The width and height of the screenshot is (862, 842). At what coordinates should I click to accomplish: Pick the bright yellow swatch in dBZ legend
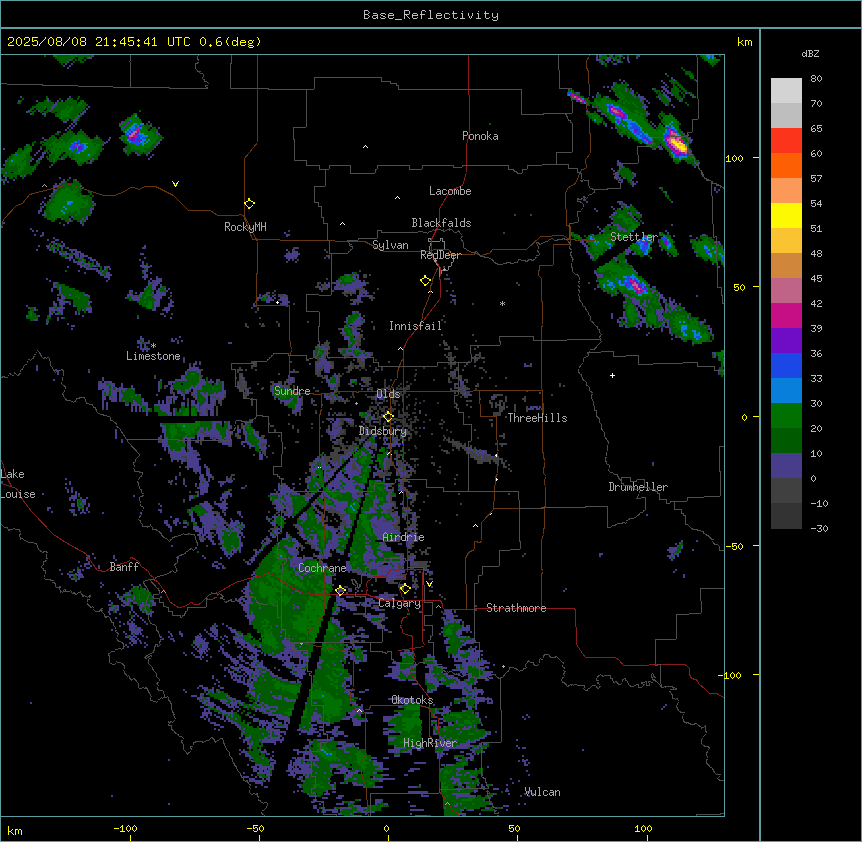(x=786, y=215)
